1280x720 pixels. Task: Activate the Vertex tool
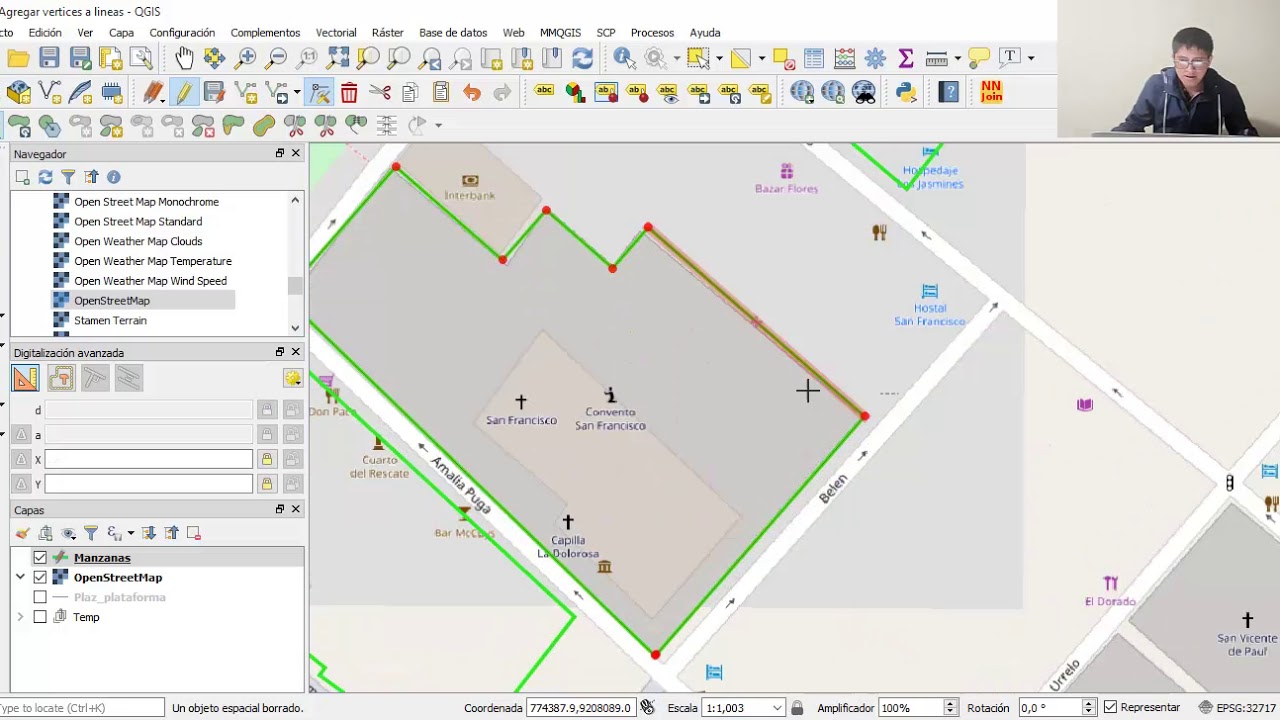point(320,93)
